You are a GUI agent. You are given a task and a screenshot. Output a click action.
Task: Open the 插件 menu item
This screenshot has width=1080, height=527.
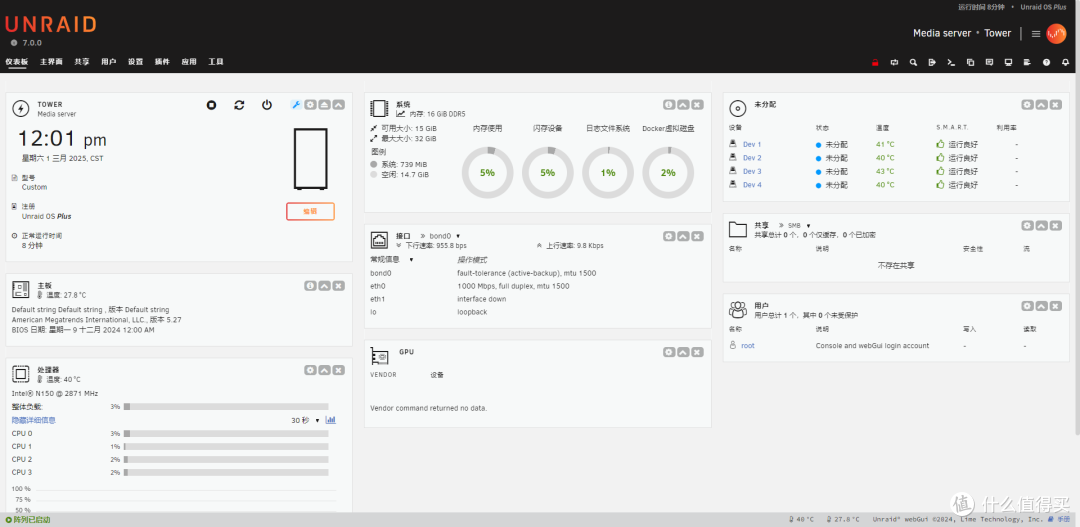click(163, 62)
